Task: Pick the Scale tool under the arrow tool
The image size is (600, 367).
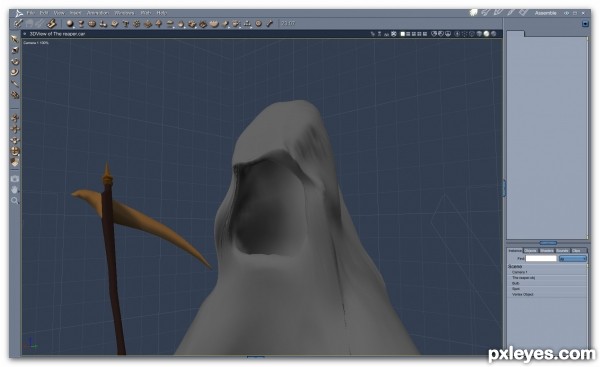Action: pos(15,50)
